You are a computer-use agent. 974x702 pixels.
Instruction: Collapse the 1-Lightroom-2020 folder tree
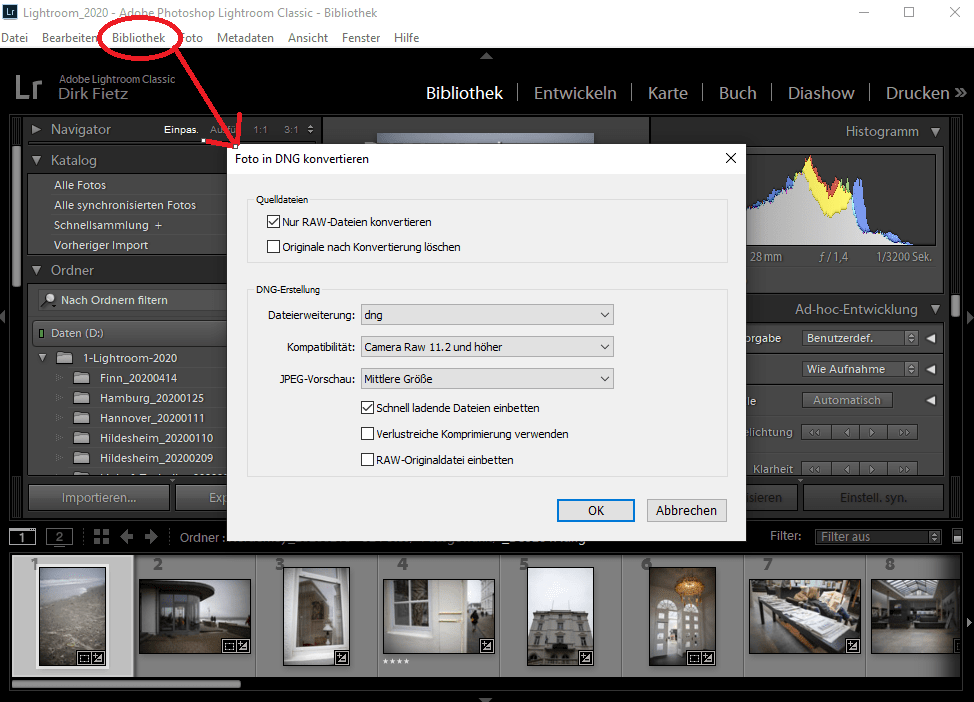coord(42,358)
